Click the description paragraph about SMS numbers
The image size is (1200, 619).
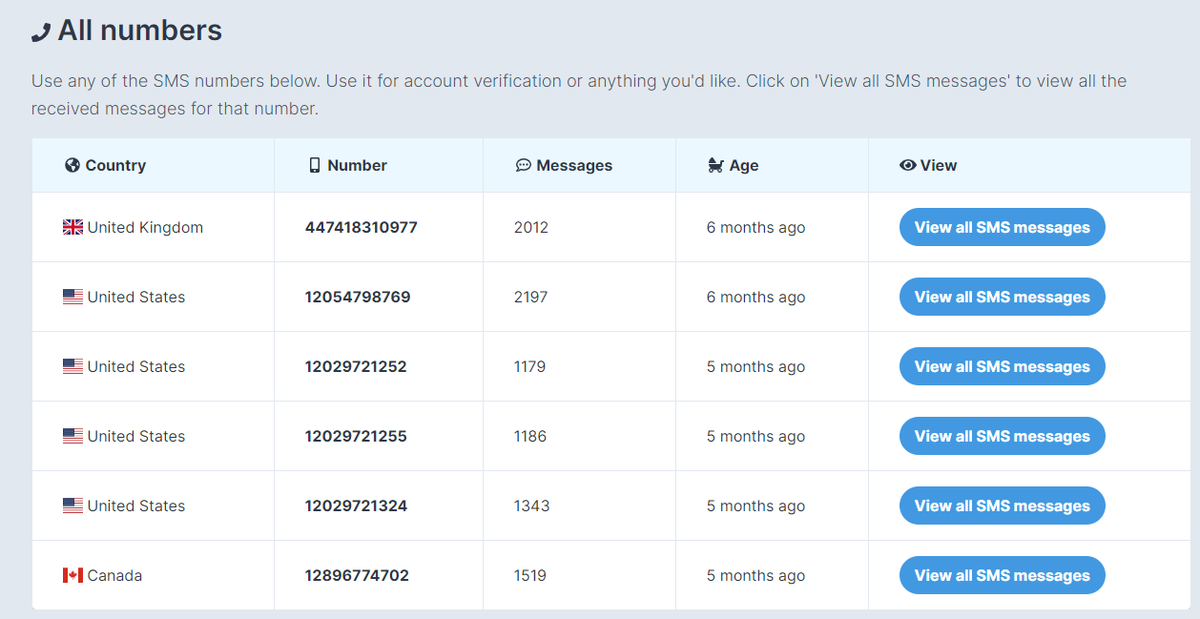(579, 94)
